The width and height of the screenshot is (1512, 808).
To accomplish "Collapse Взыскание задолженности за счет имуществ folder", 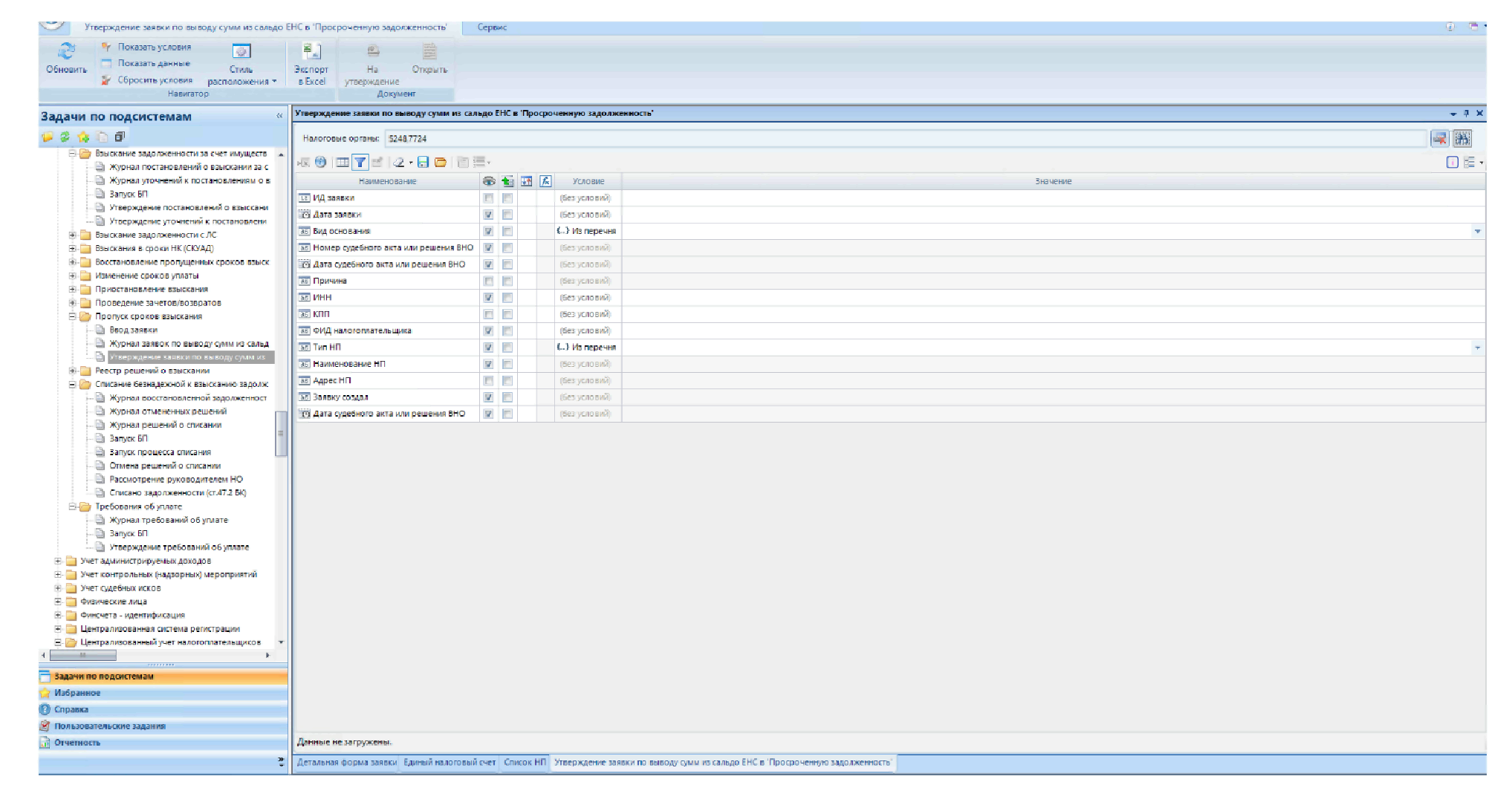I will [73, 154].
